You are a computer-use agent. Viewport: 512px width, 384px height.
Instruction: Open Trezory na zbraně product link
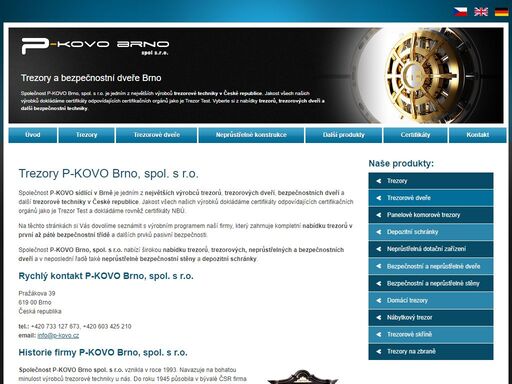(431, 352)
